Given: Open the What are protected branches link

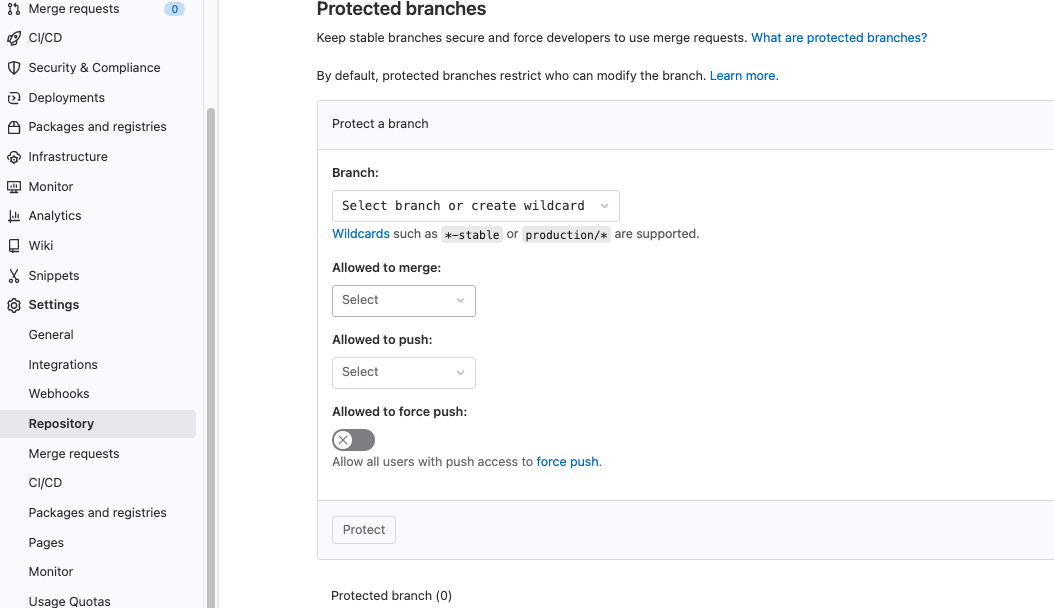Looking at the screenshot, I should 839,37.
